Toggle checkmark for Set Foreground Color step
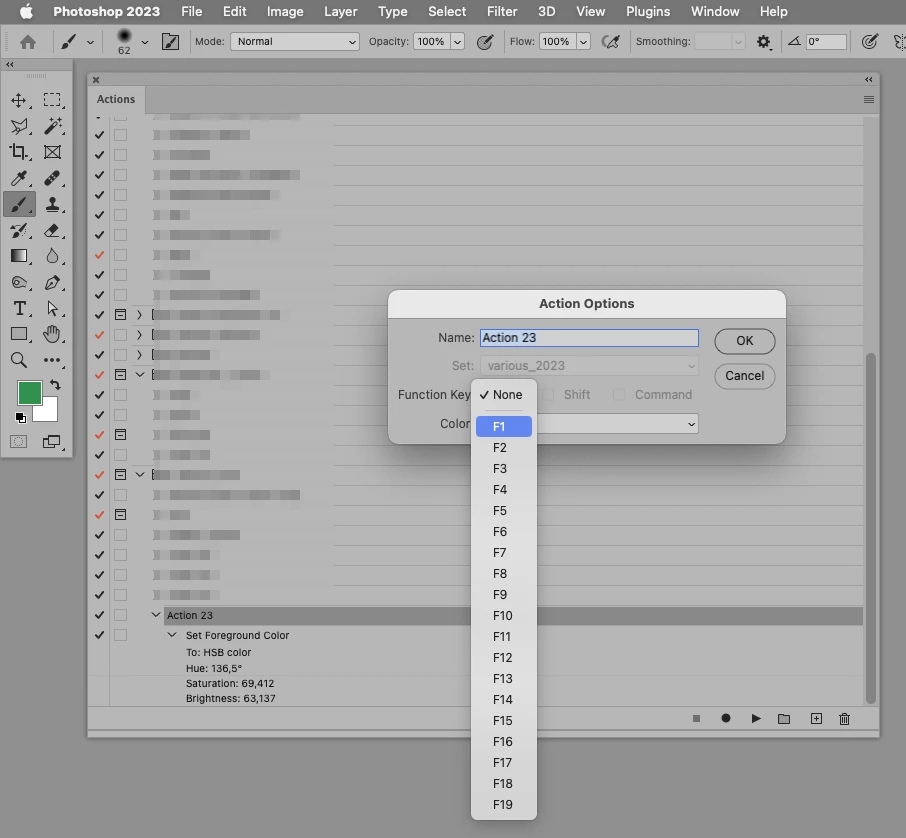The height and width of the screenshot is (838, 906). [x=99, y=635]
